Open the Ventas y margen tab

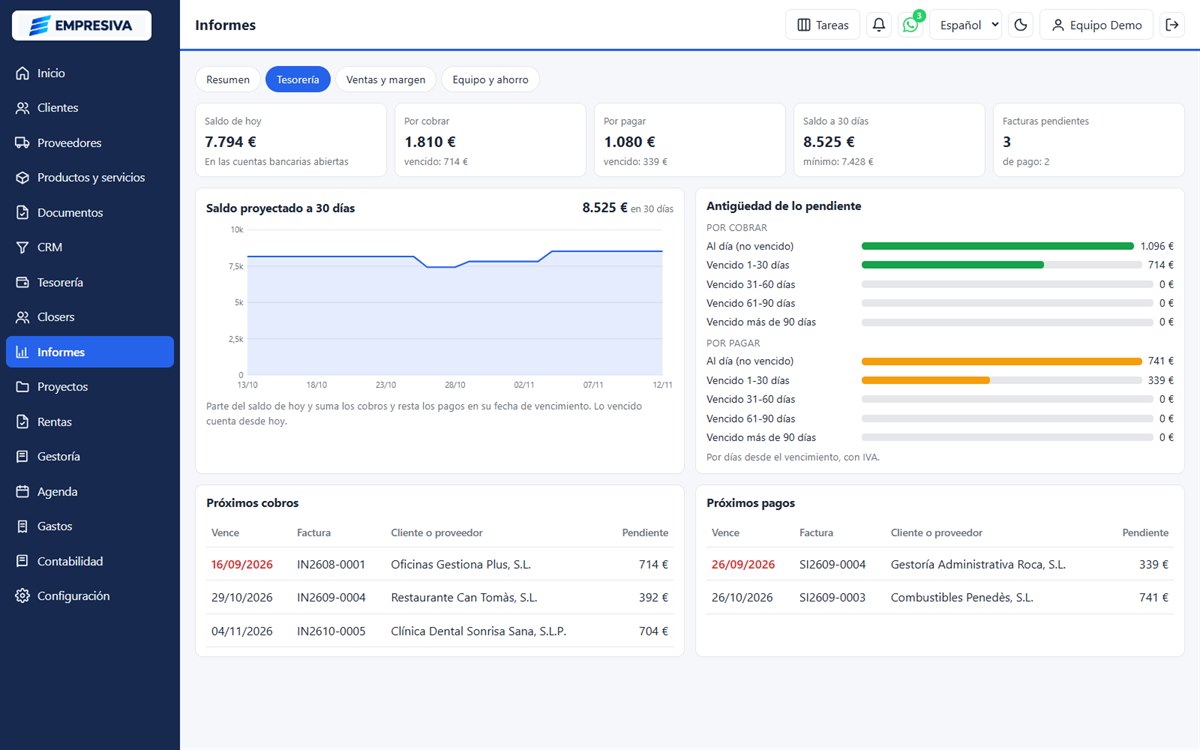(x=386, y=79)
